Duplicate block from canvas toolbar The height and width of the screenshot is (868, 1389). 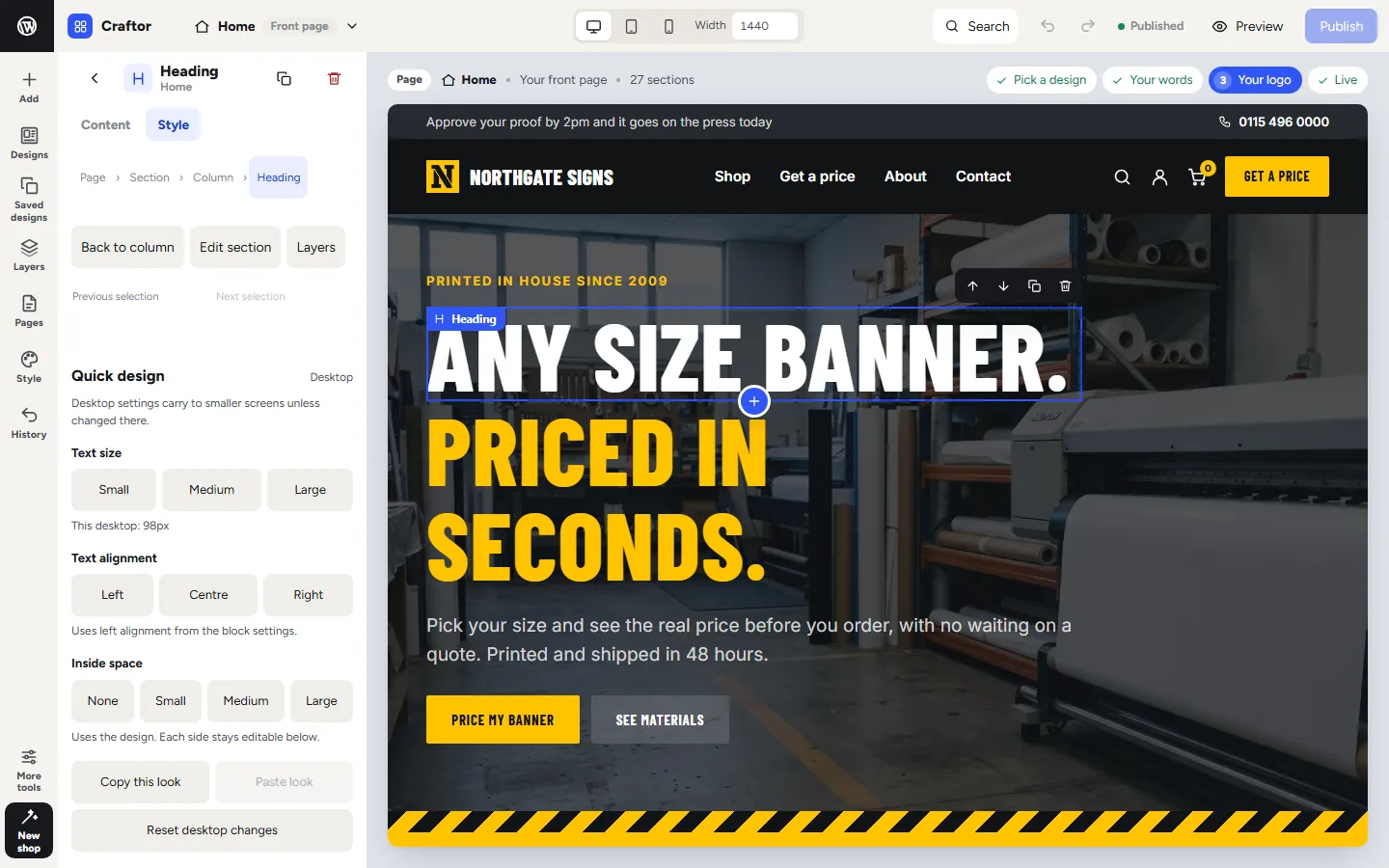point(1034,285)
